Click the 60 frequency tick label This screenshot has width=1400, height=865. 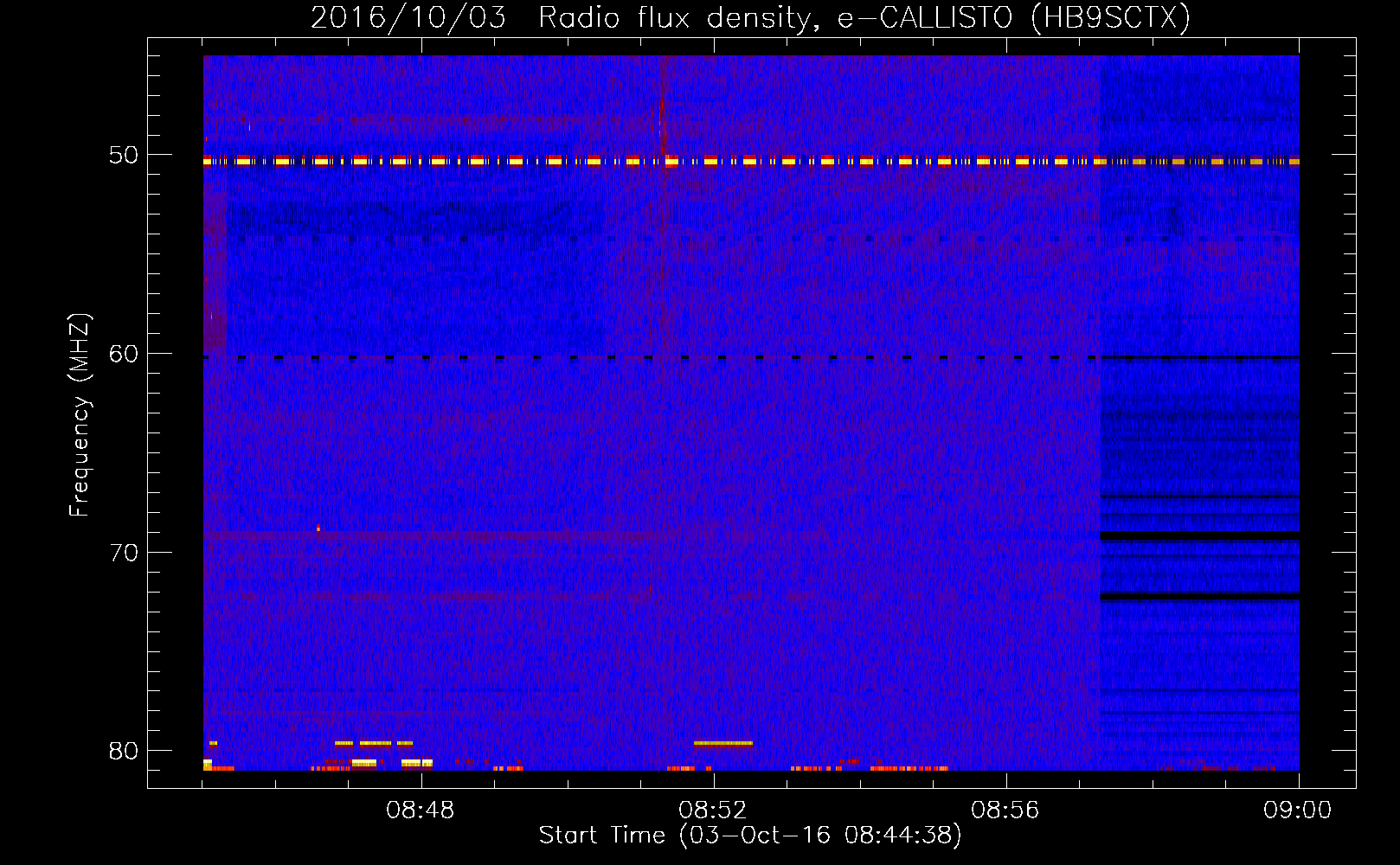tap(124, 354)
